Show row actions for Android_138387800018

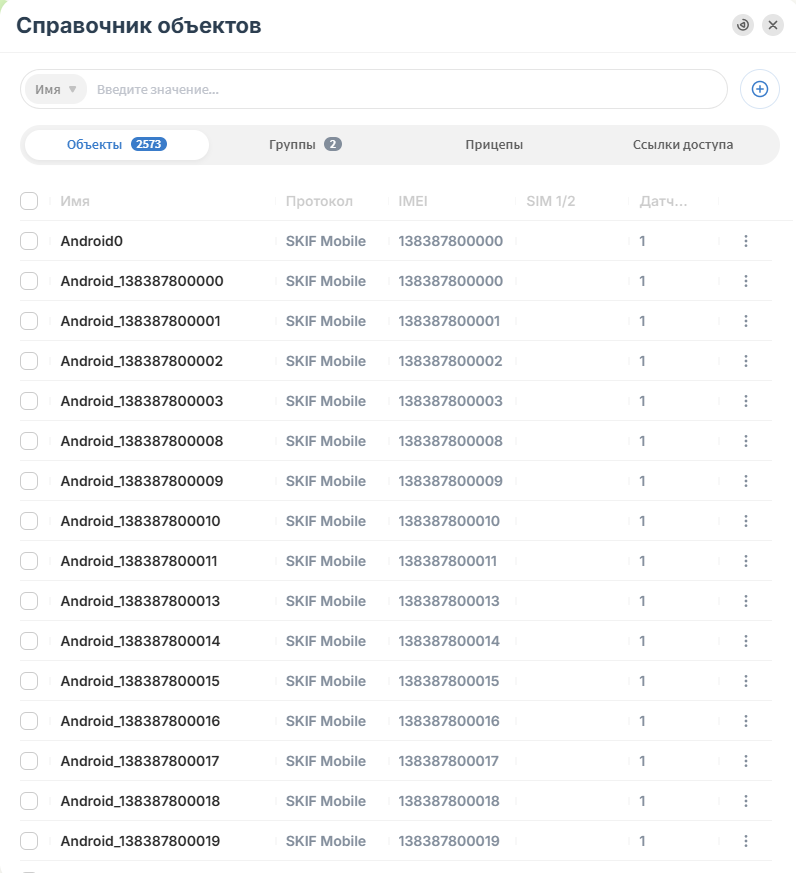746,801
